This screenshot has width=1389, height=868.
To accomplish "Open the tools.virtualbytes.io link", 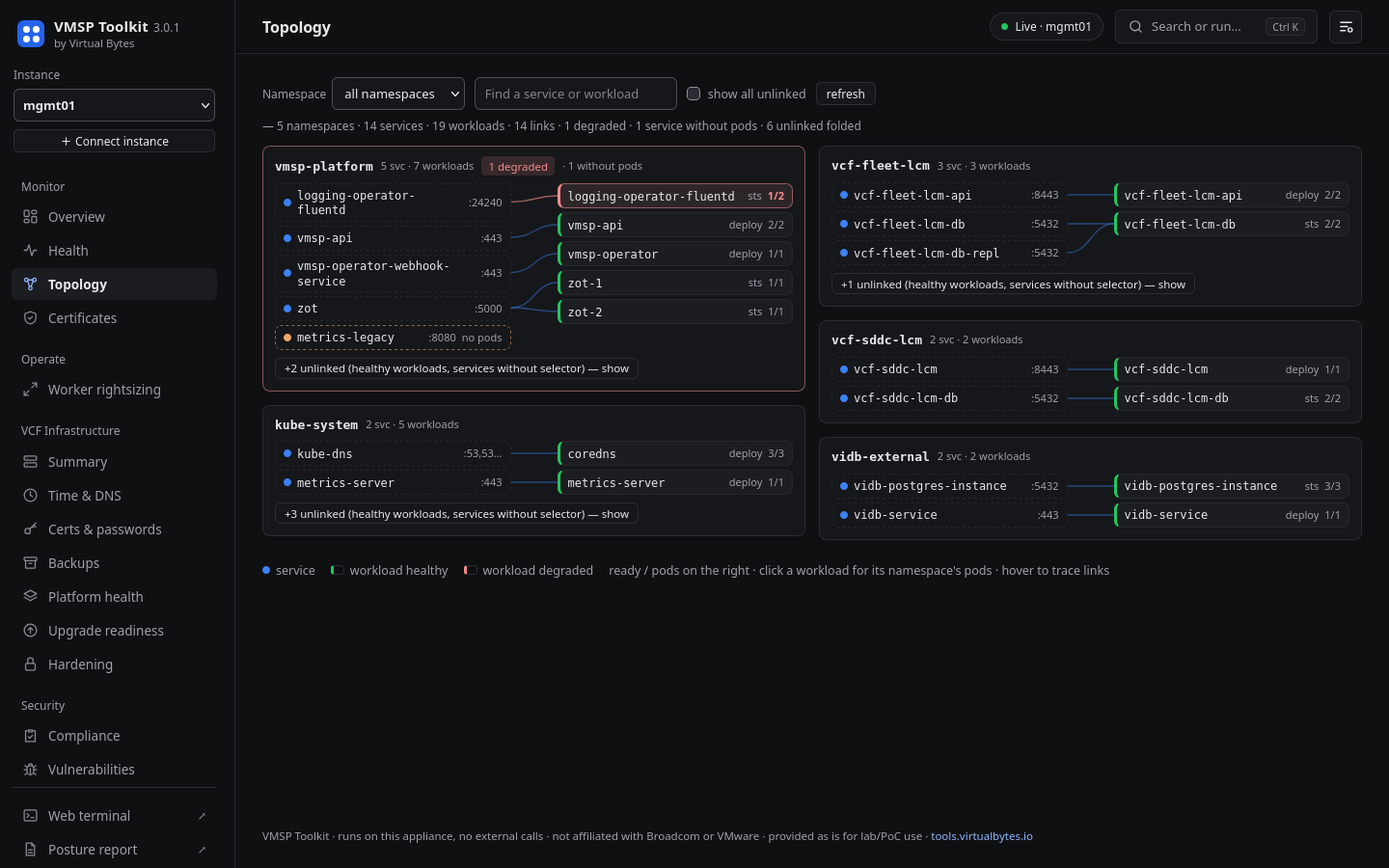I will point(981,836).
